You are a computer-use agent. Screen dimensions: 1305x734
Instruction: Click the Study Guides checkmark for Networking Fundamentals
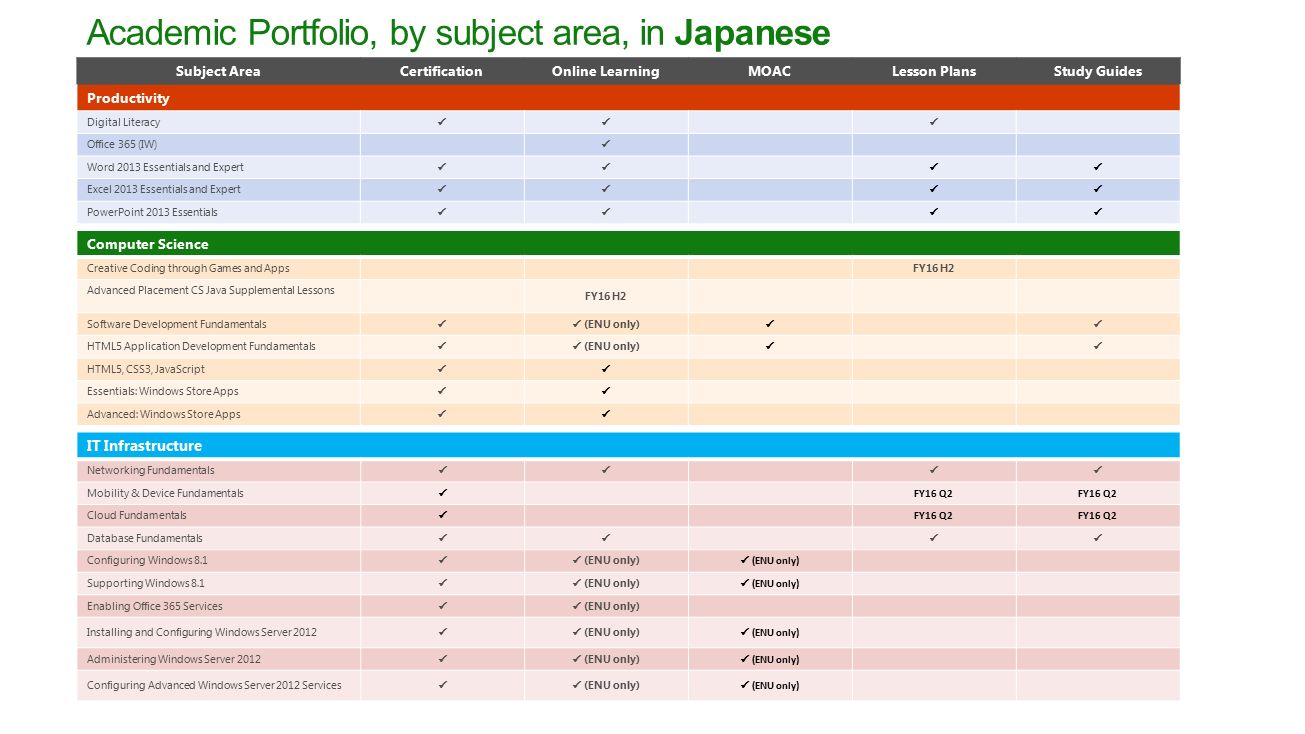[1098, 470]
